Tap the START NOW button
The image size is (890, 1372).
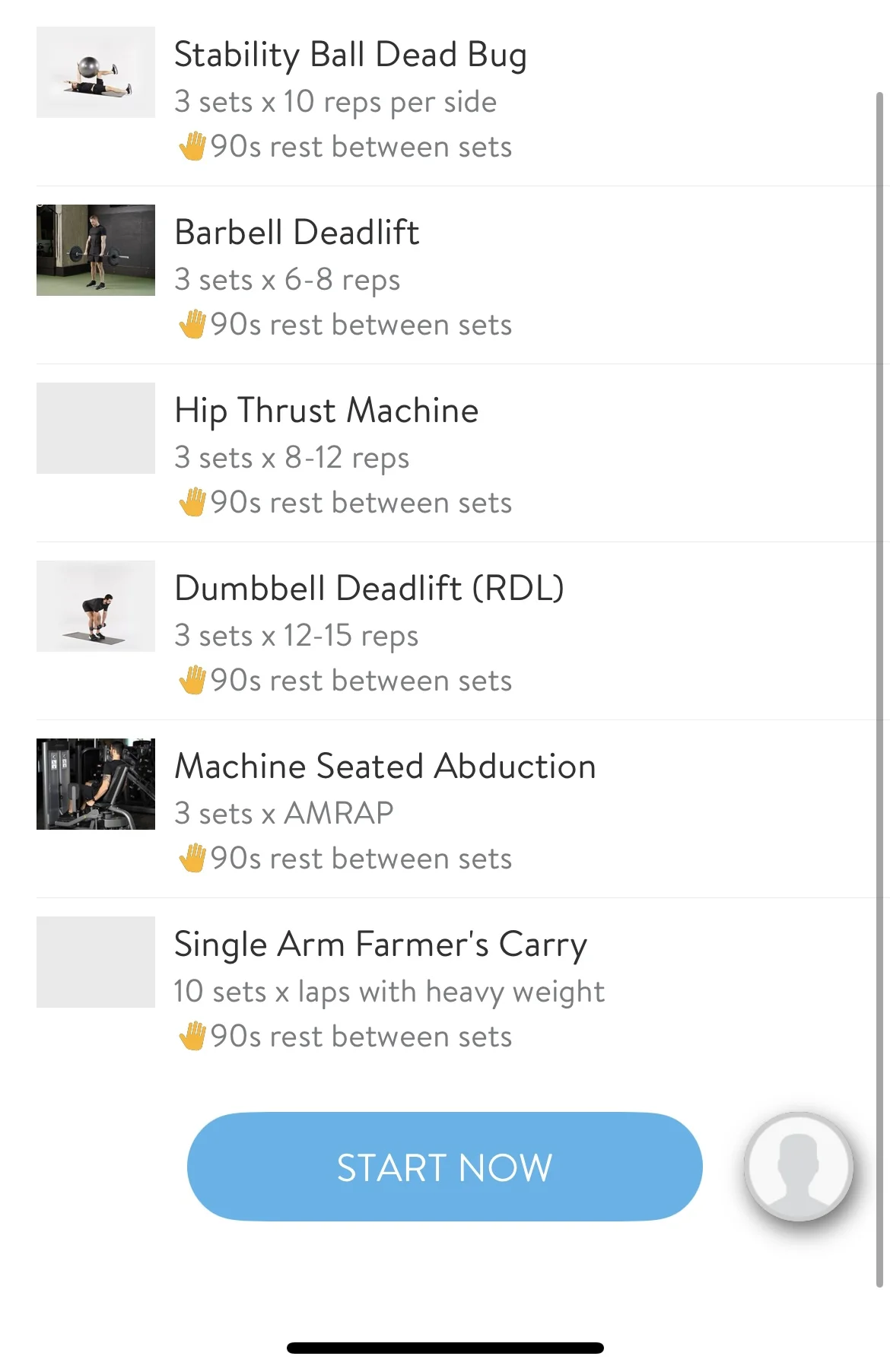[x=444, y=1167]
